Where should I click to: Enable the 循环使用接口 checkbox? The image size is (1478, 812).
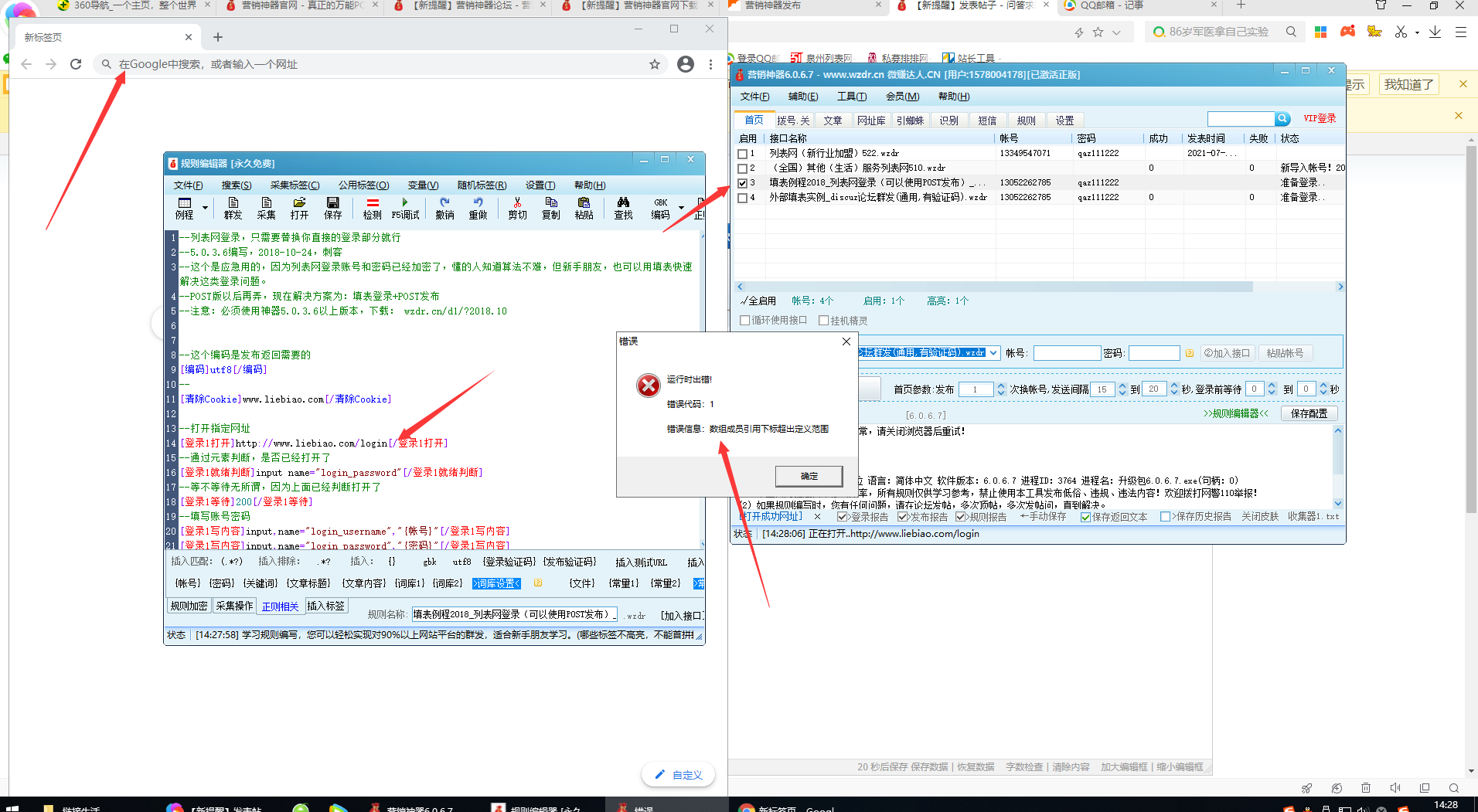(x=745, y=321)
